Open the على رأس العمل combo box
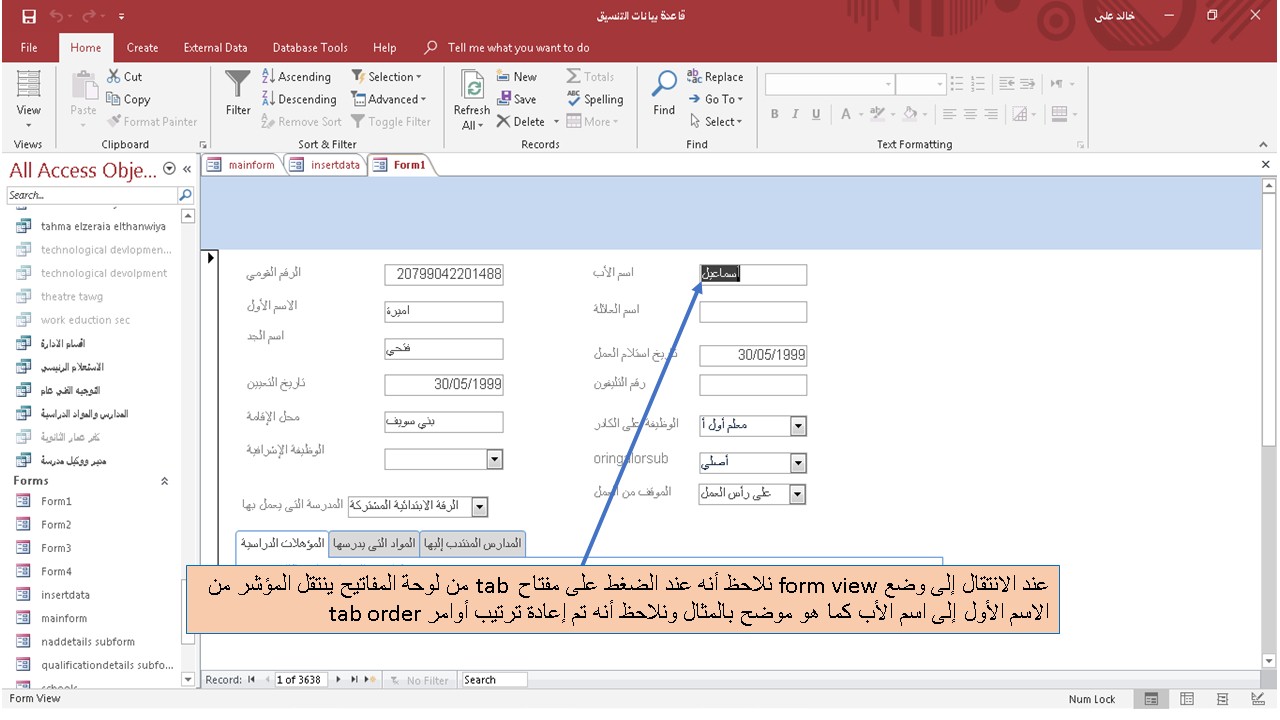The image size is (1280, 720). (x=797, y=493)
